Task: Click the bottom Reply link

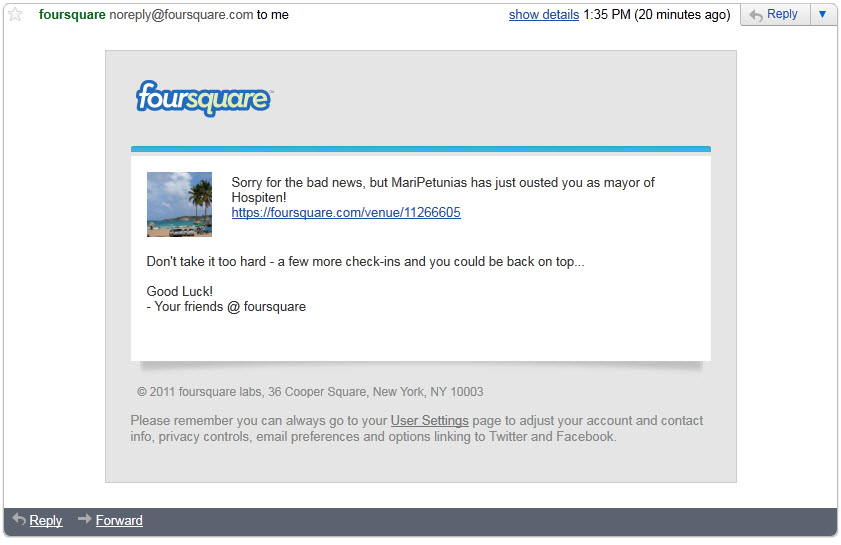Action: coord(46,520)
